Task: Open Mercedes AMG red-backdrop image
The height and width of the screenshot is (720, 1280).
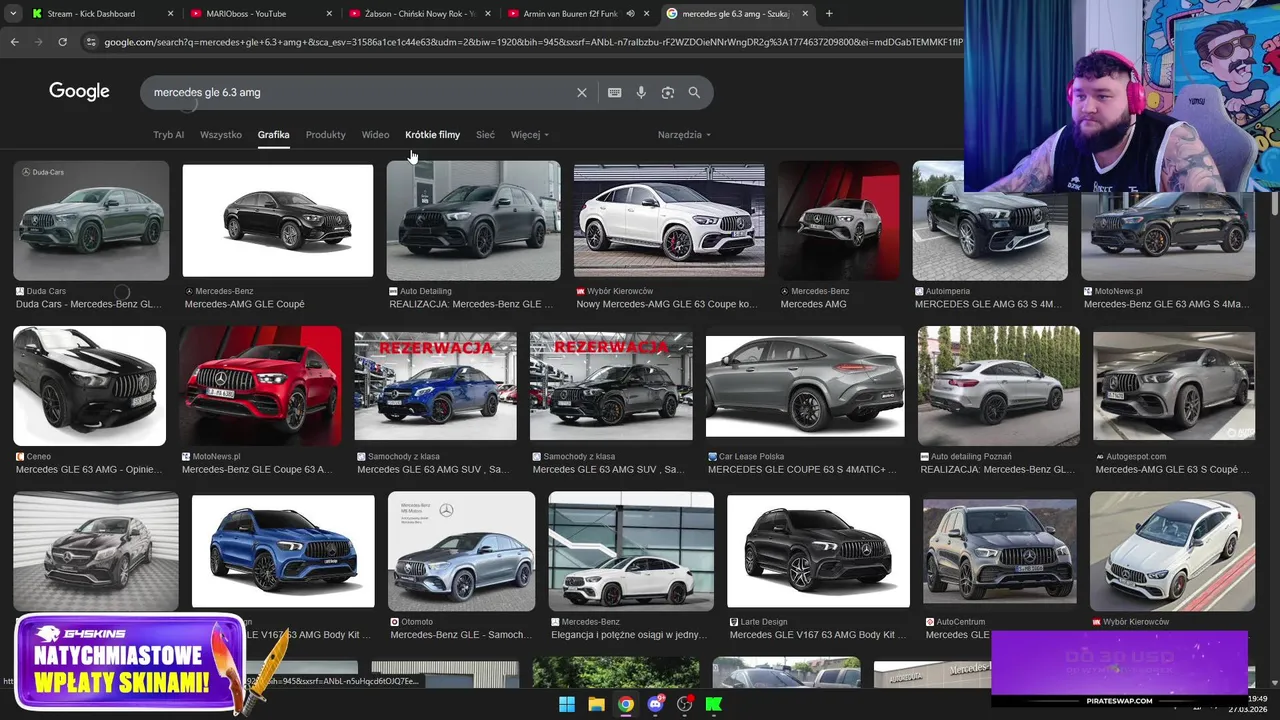Action: coord(839,220)
